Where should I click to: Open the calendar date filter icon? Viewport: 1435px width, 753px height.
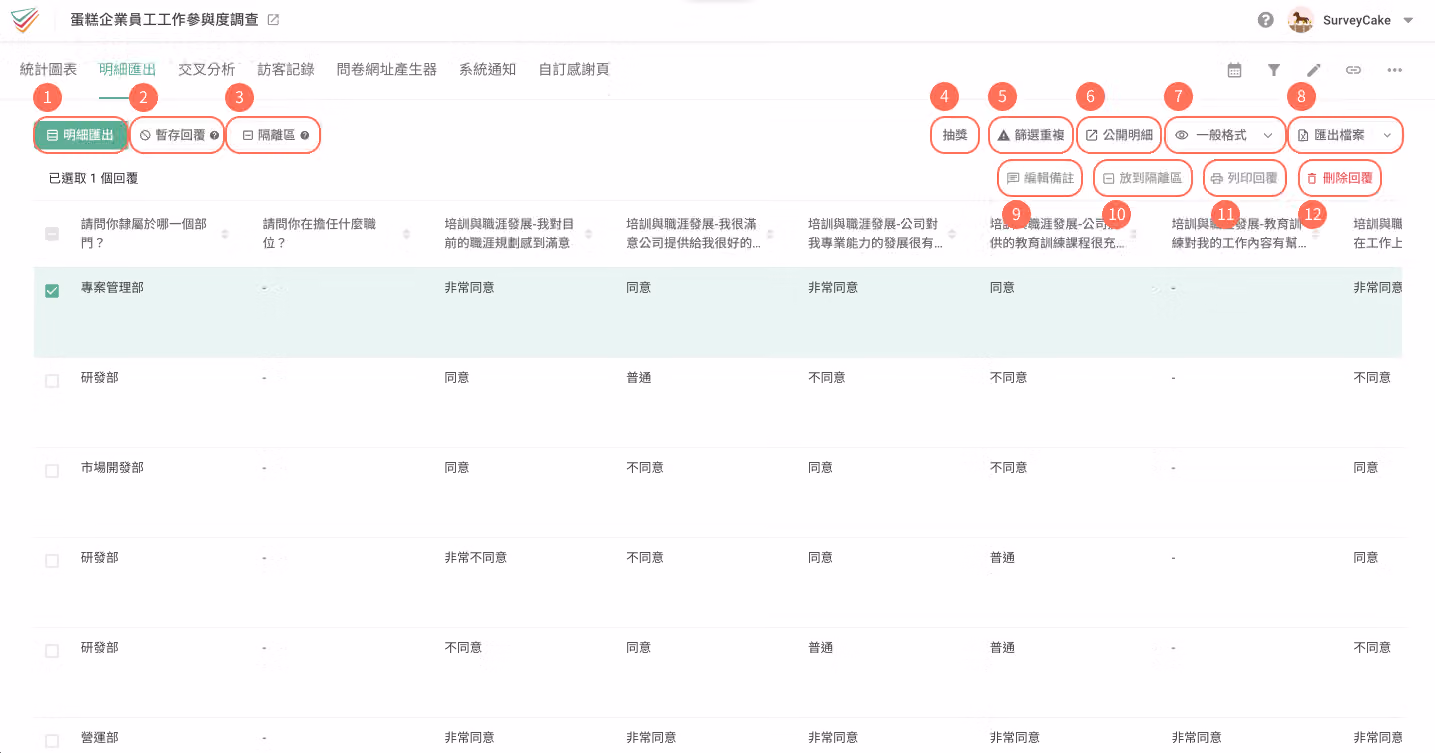click(1235, 70)
